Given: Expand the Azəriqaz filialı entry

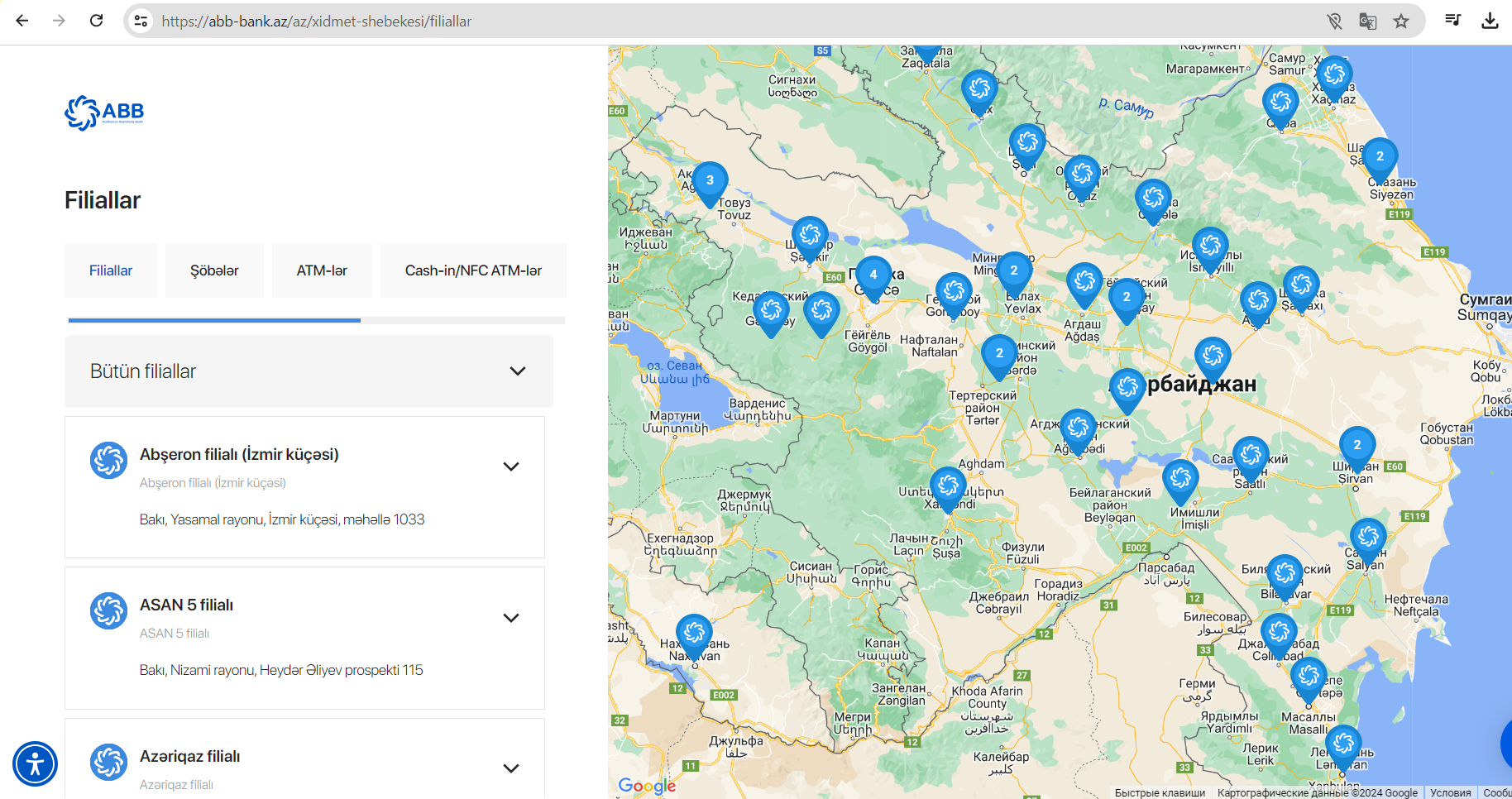Looking at the screenshot, I should [511, 768].
